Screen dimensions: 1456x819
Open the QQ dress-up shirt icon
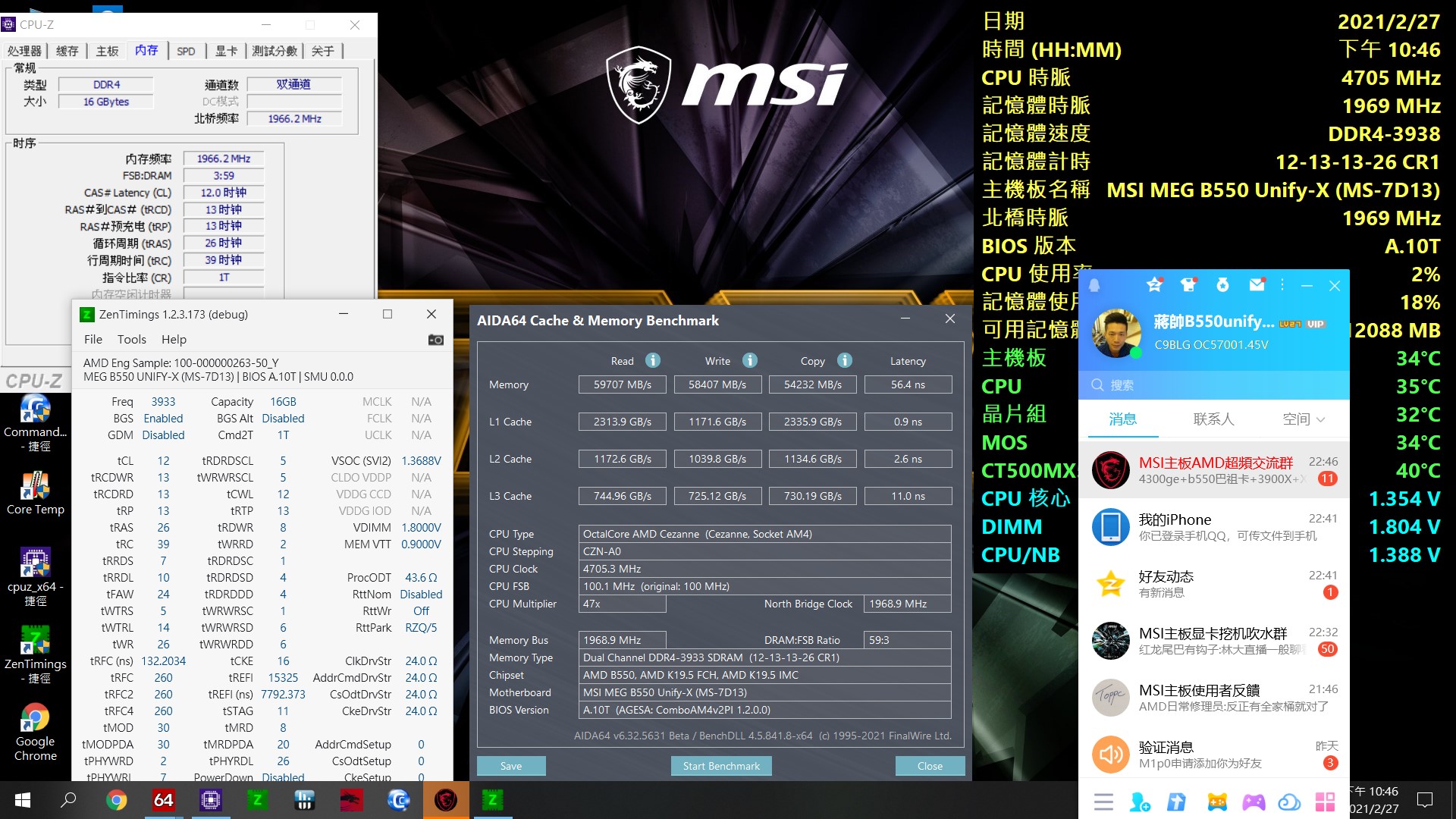click(x=1188, y=284)
